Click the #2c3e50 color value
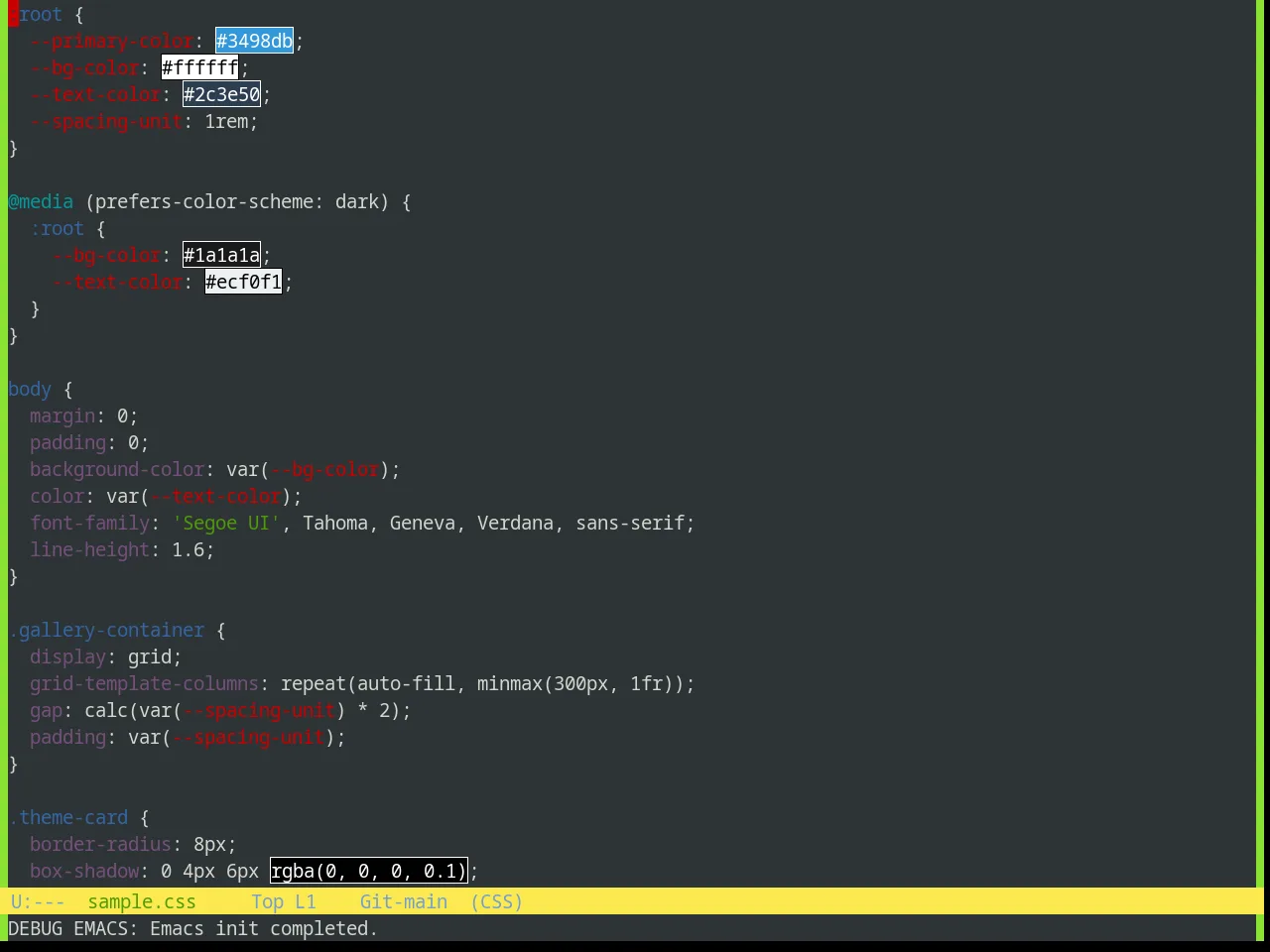 (222, 94)
